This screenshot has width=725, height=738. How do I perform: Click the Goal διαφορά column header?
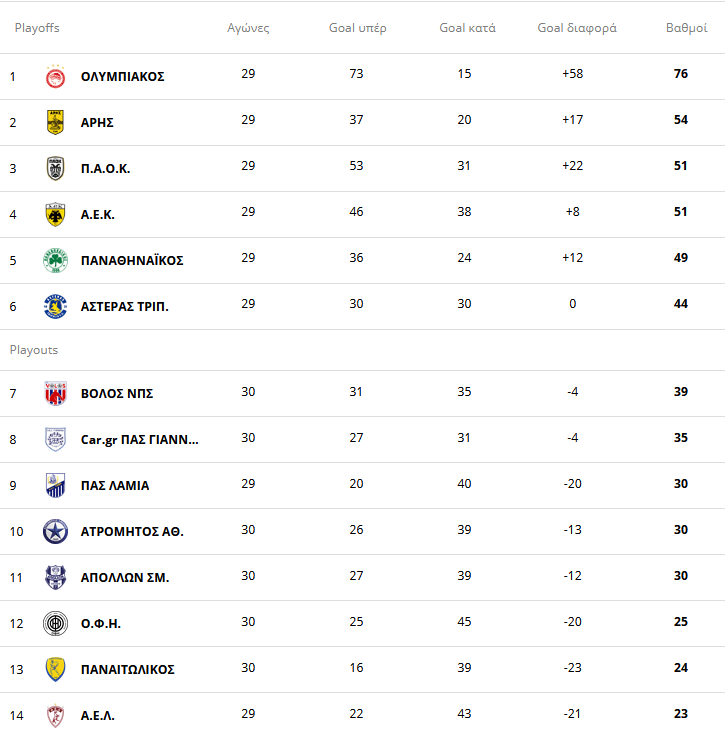(577, 28)
